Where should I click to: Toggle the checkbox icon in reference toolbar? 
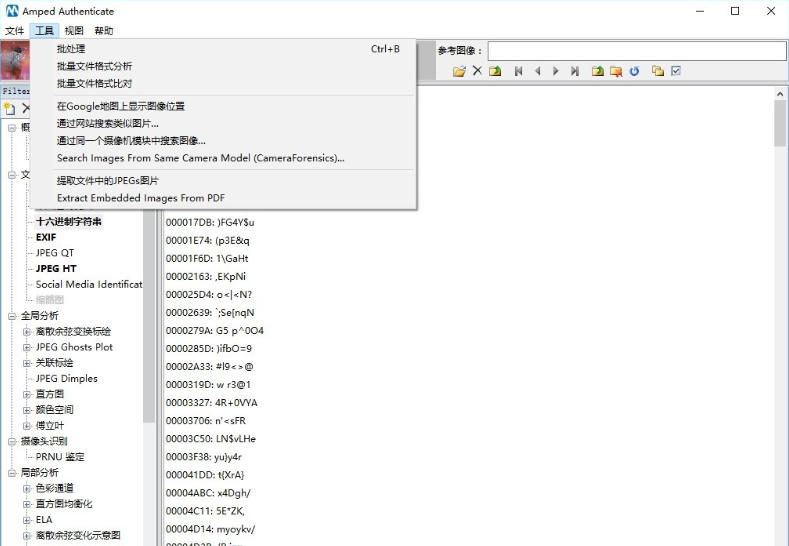pyautogui.click(x=676, y=71)
